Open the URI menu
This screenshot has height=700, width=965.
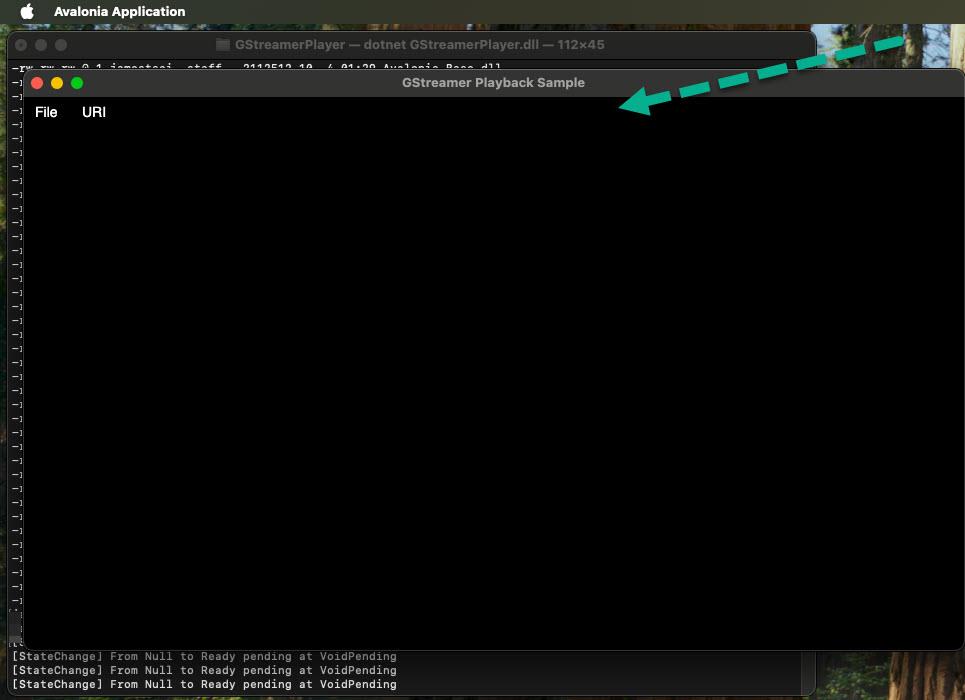(x=94, y=112)
